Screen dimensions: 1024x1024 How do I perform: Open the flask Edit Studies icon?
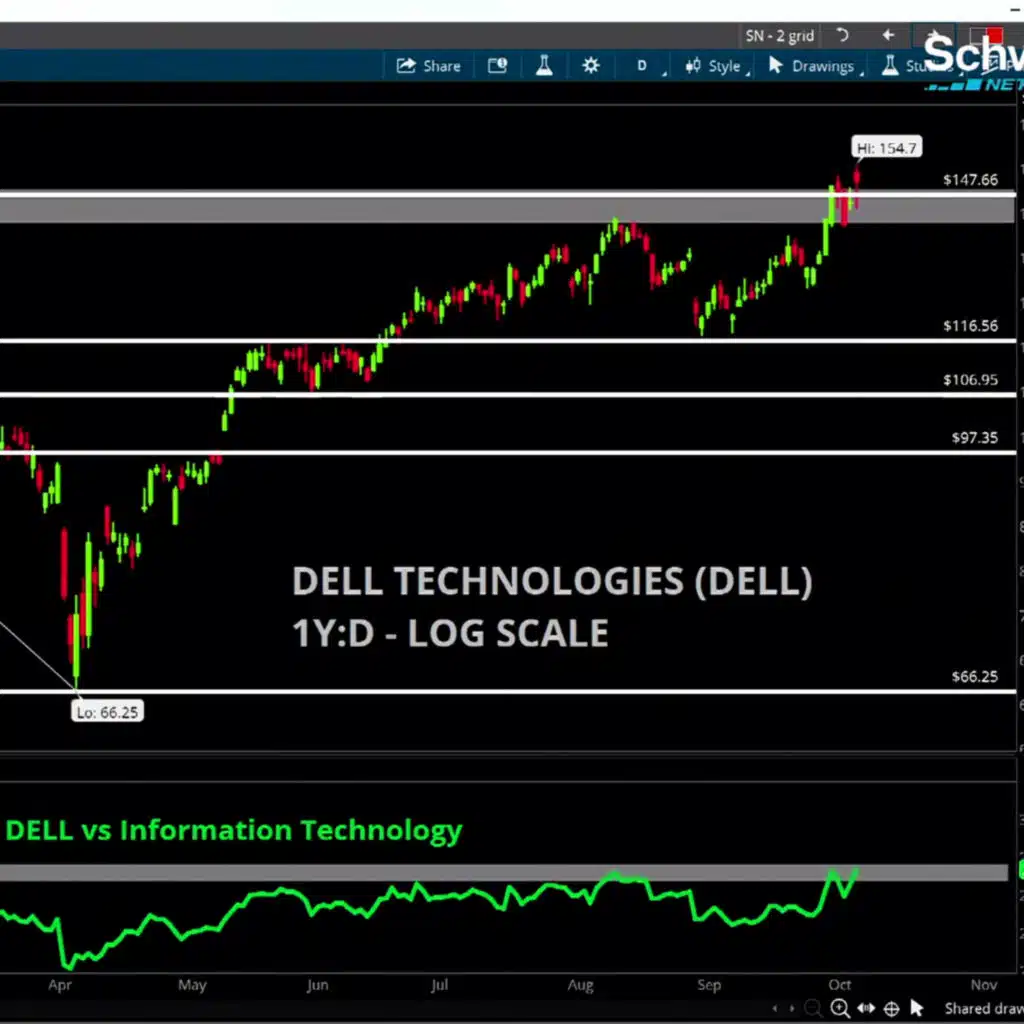(x=544, y=66)
